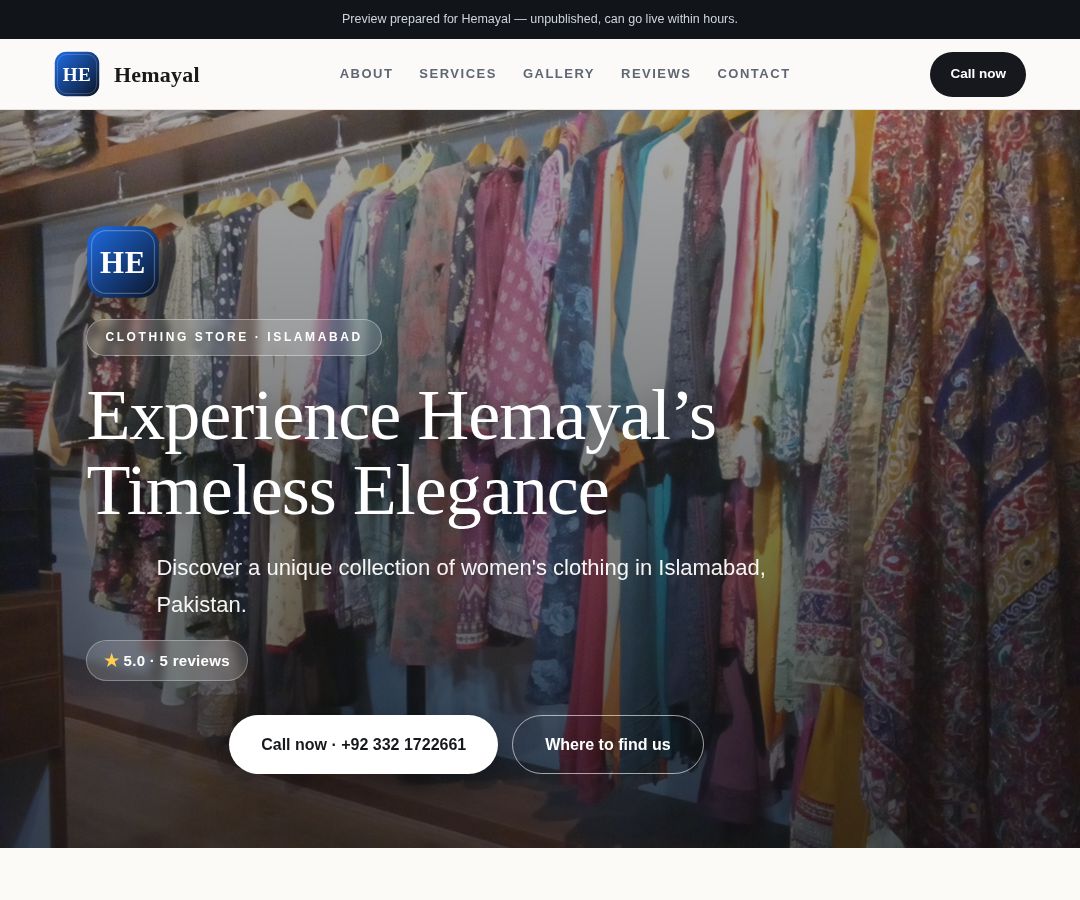
Task: Call +92 332 1722661 via hero button
Action: click(x=364, y=744)
